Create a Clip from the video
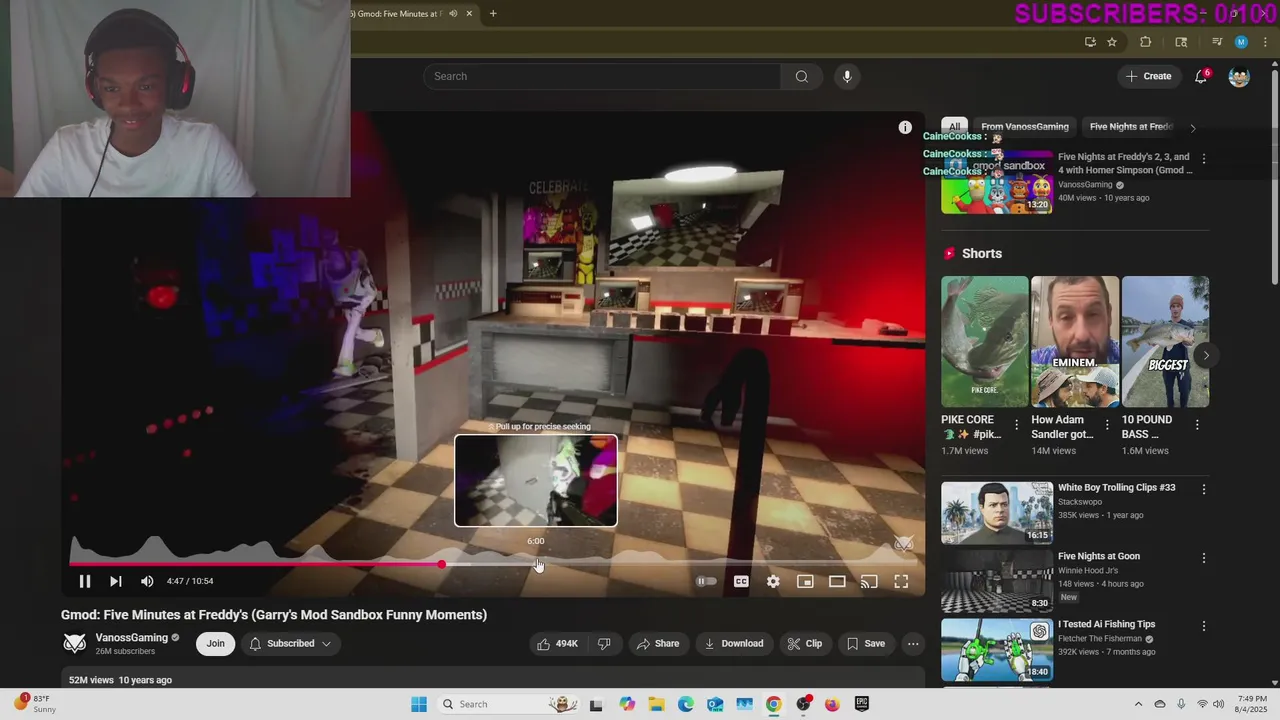 (x=804, y=643)
